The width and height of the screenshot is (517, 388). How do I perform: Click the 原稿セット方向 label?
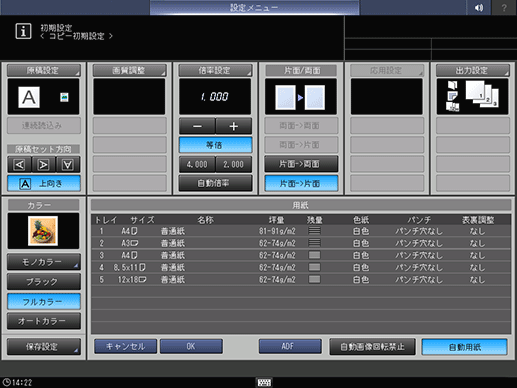tap(44, 149)
